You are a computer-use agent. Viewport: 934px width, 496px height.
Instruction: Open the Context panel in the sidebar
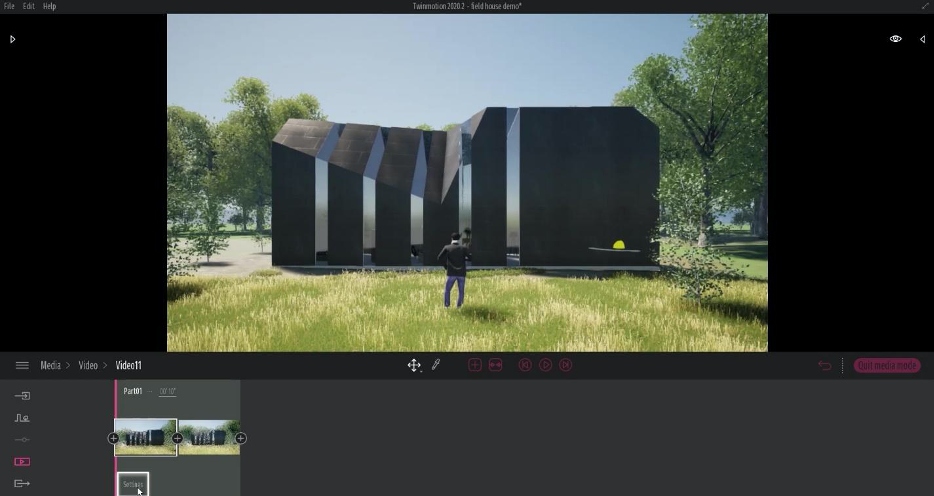click(22, 418)
